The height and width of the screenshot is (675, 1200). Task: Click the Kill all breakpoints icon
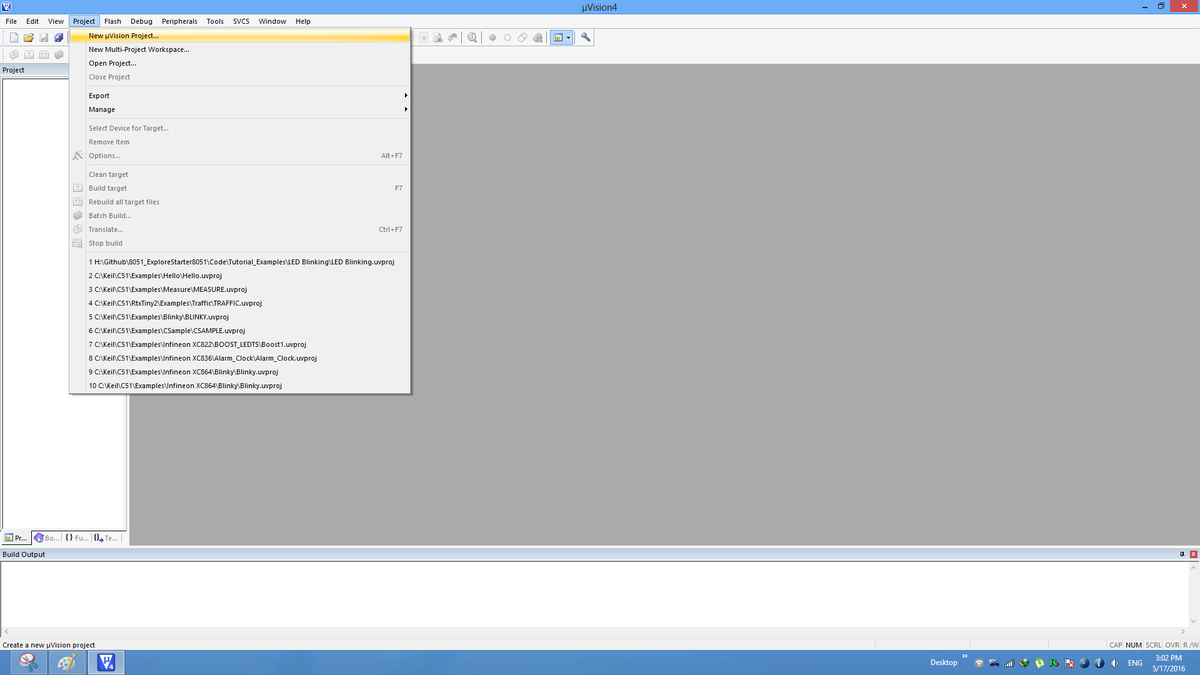coord(538,38)
